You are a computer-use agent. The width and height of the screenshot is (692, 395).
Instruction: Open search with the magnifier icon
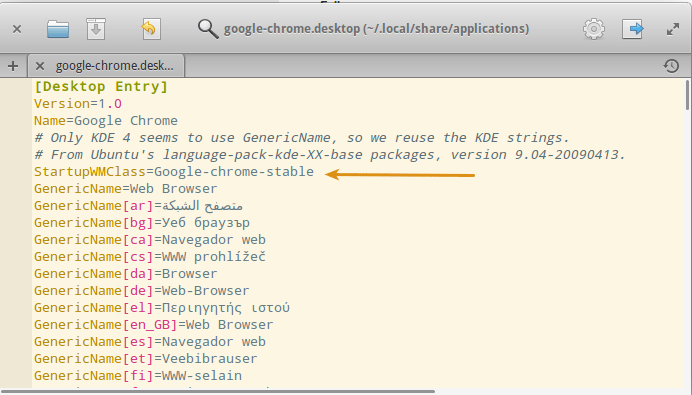(x=208, y=29)
